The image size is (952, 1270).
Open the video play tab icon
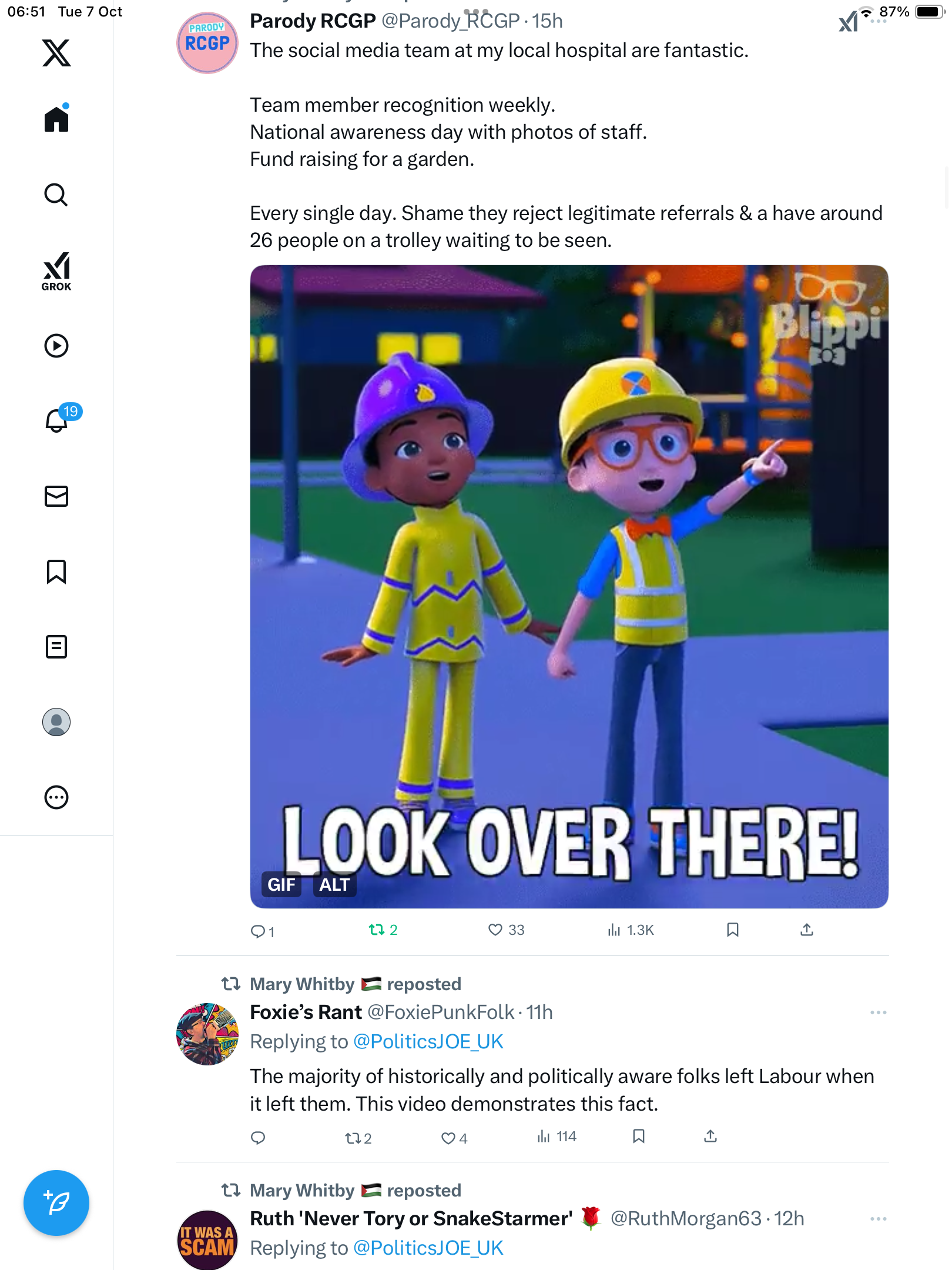click(56, 346)
